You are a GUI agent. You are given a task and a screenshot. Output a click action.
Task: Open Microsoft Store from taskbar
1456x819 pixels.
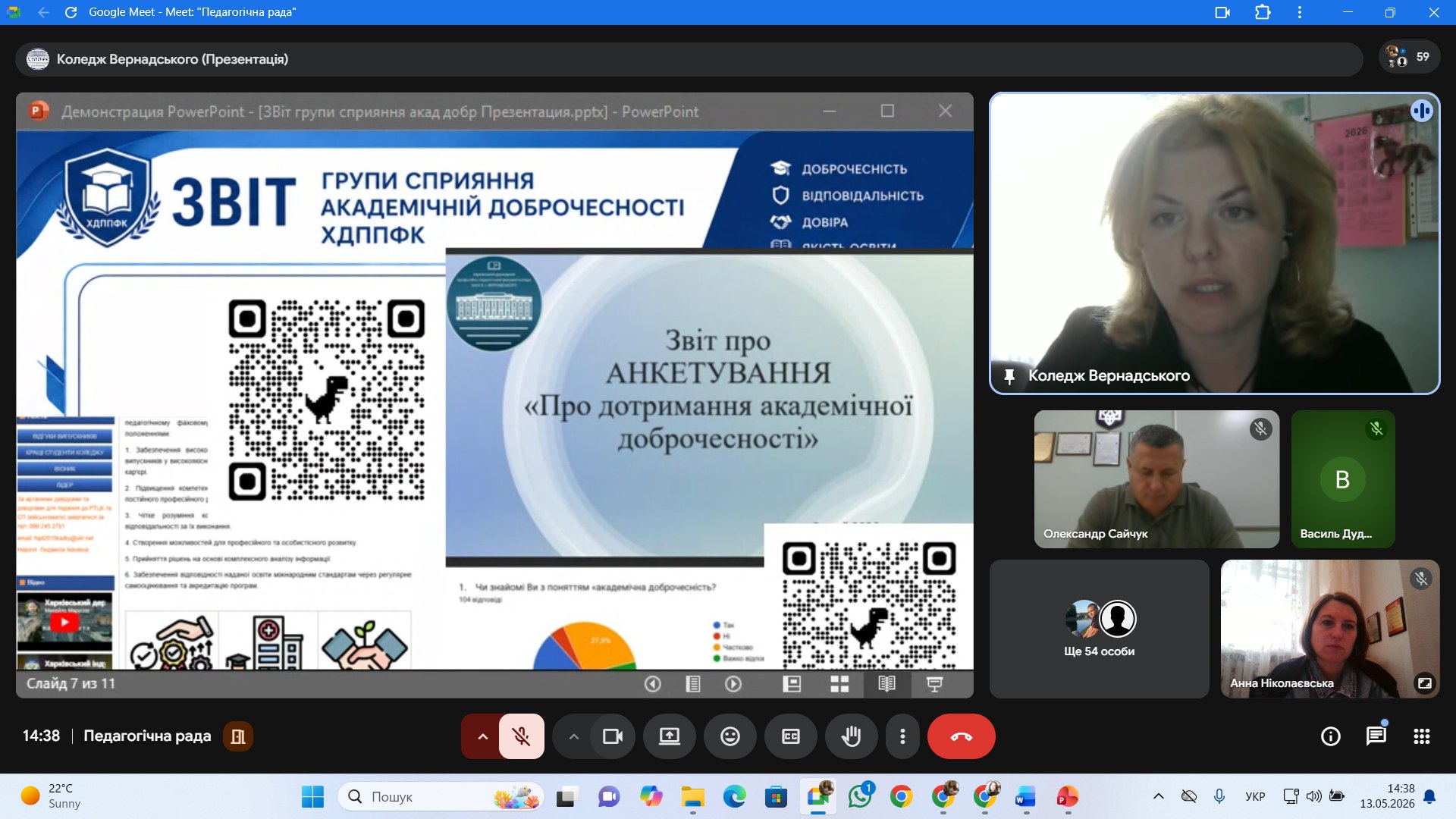click(x=776, y=797)
